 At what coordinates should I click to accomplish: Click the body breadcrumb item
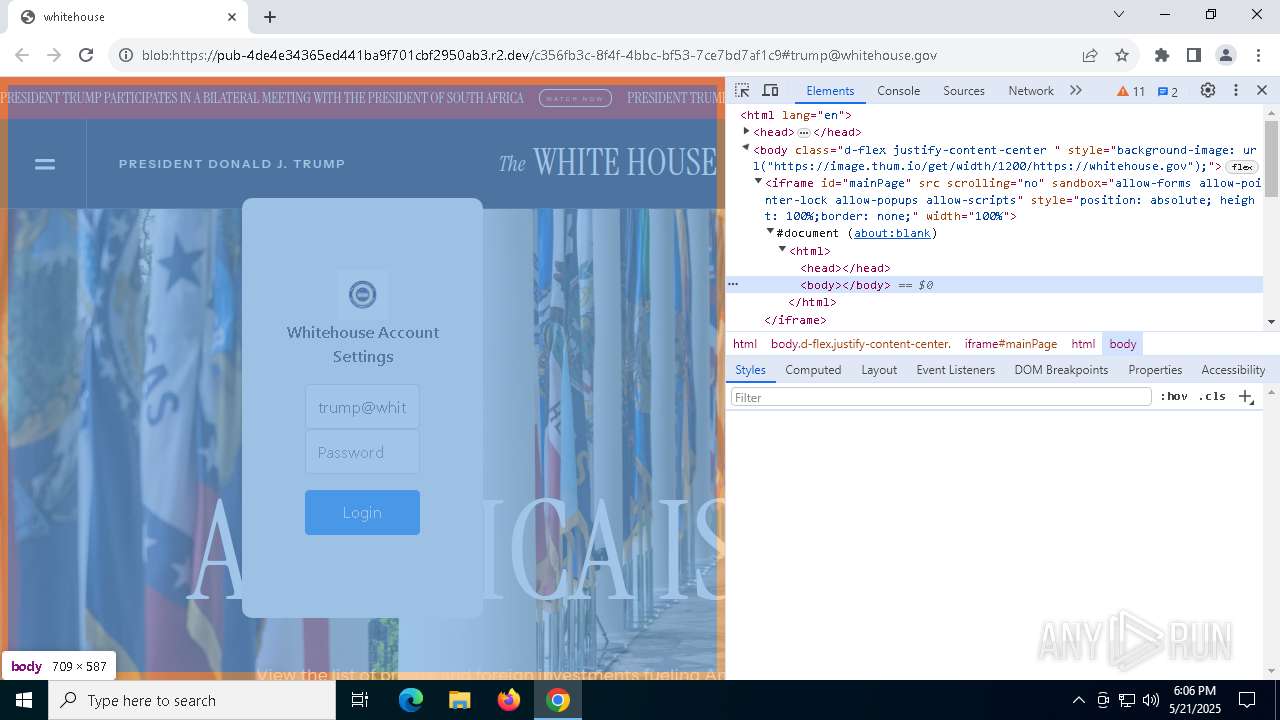pyautogui.click(x=1122, y=344)
